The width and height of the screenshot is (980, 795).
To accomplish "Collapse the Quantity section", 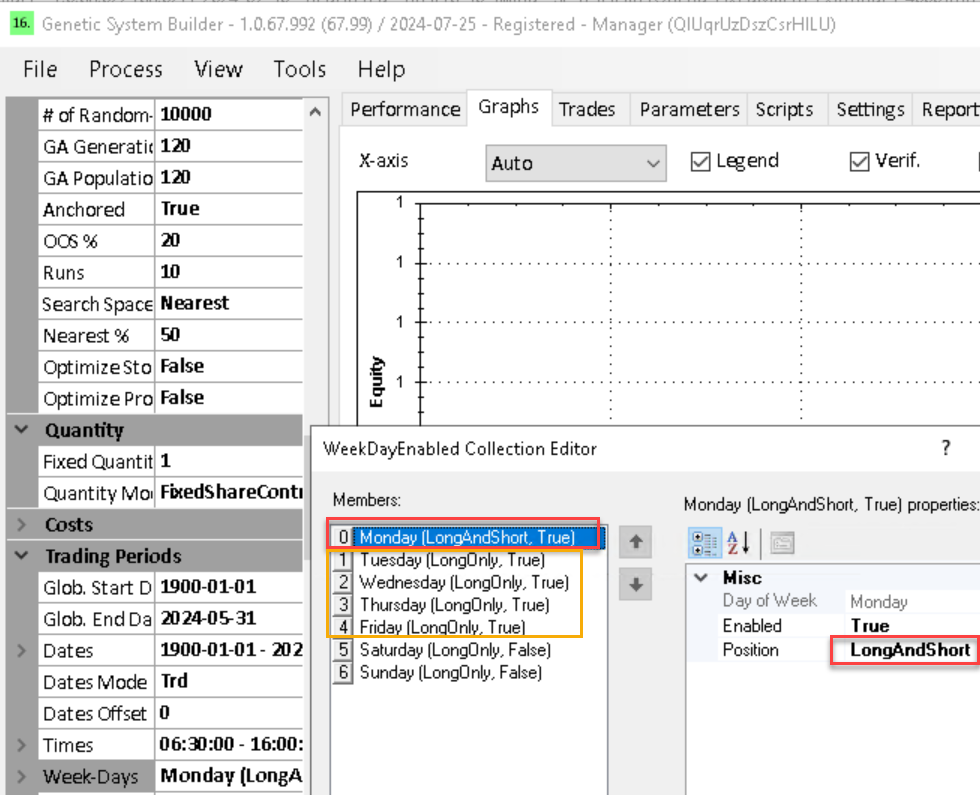I will 21,430.
